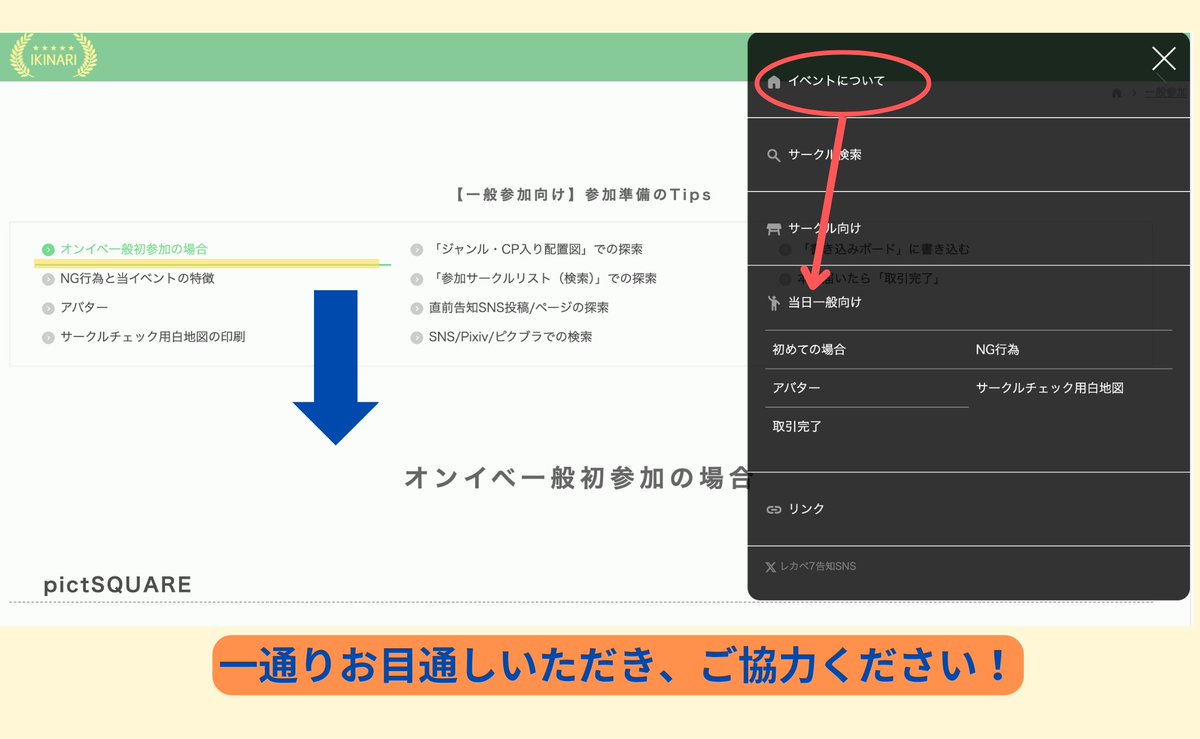Click the booth icon beside サークル向け
This screenshot has width=1200, height=739.
coord(774,229)
